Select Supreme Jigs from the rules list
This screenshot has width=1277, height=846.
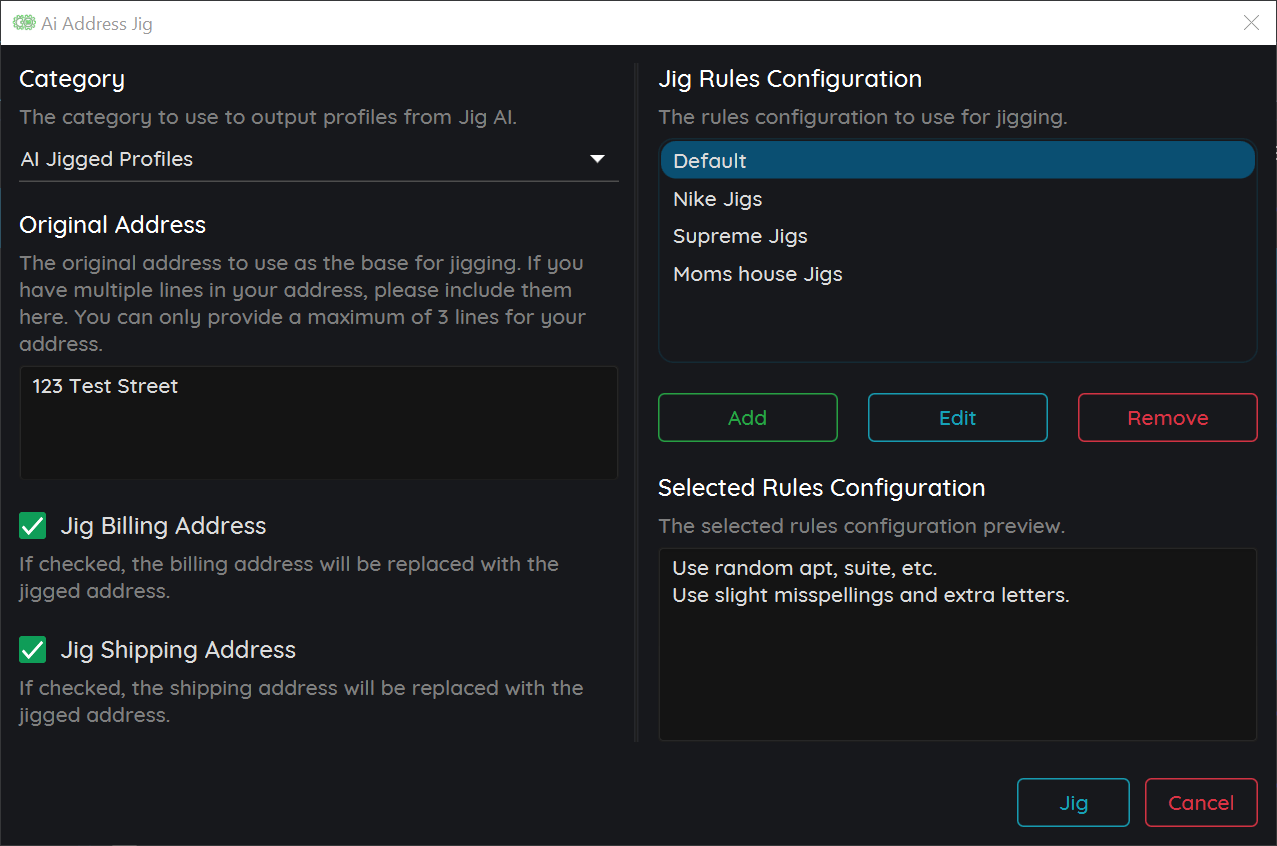tap(740, 236)
